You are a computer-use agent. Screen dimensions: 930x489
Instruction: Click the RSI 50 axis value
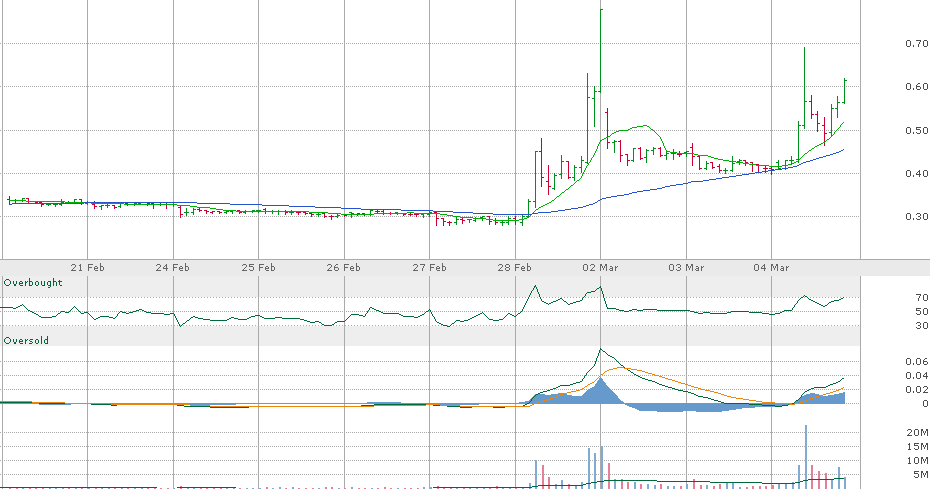pos(922,312)
